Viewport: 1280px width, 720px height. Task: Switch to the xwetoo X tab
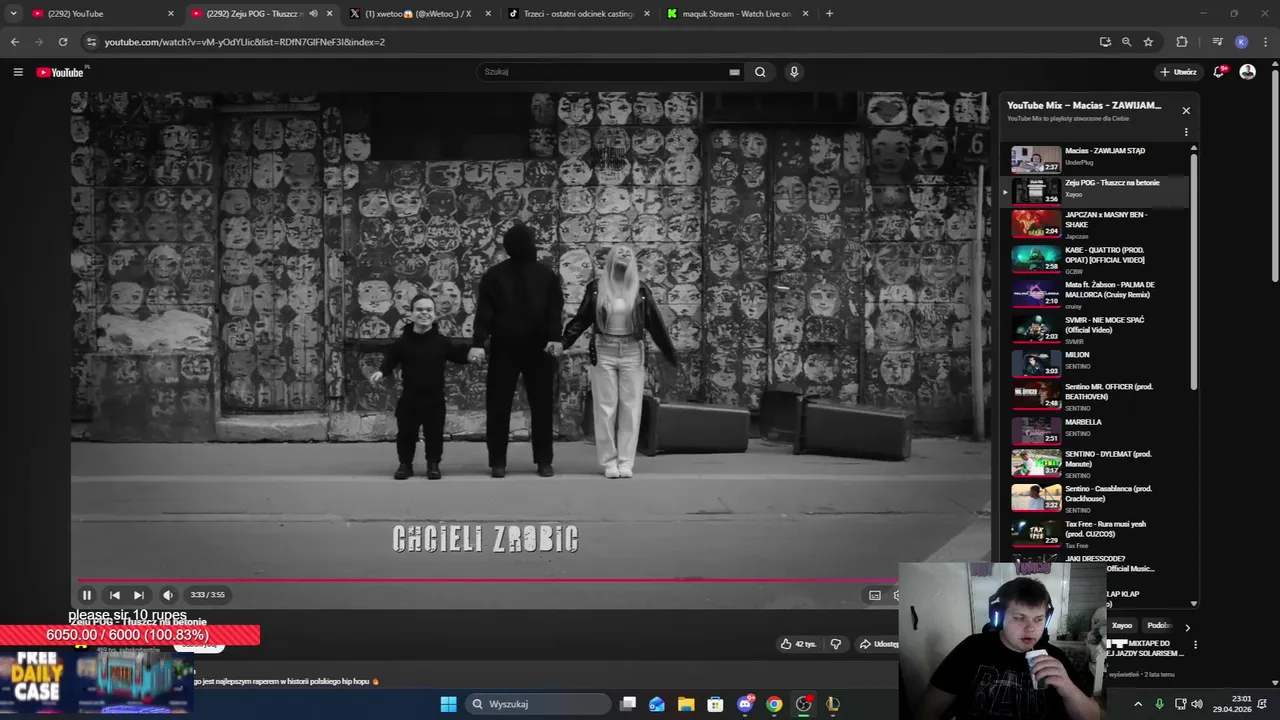[x=420, y=14]
